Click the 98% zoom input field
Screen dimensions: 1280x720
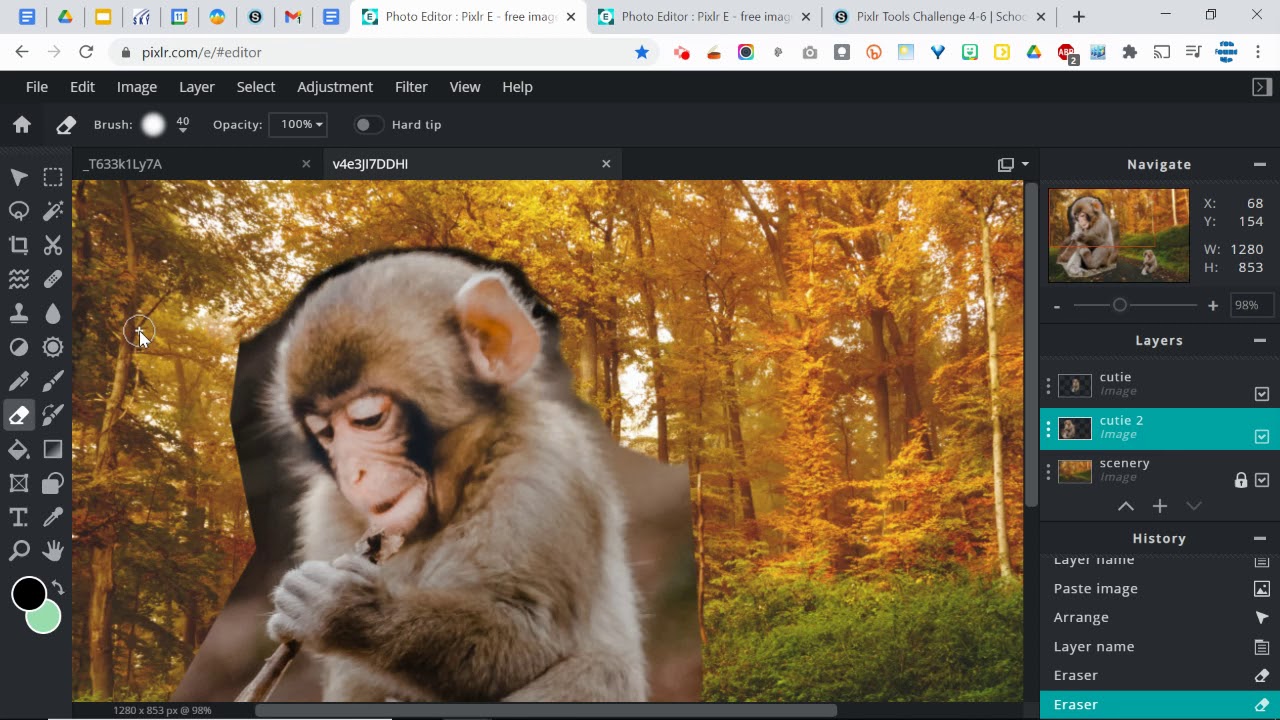point(1250,305)
